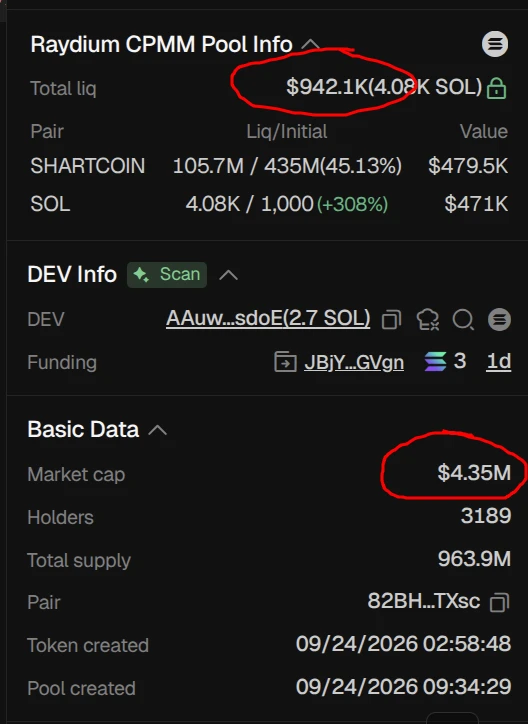Copy the DEV wallet address
528x724 pixels.
(x=391, y=320)
